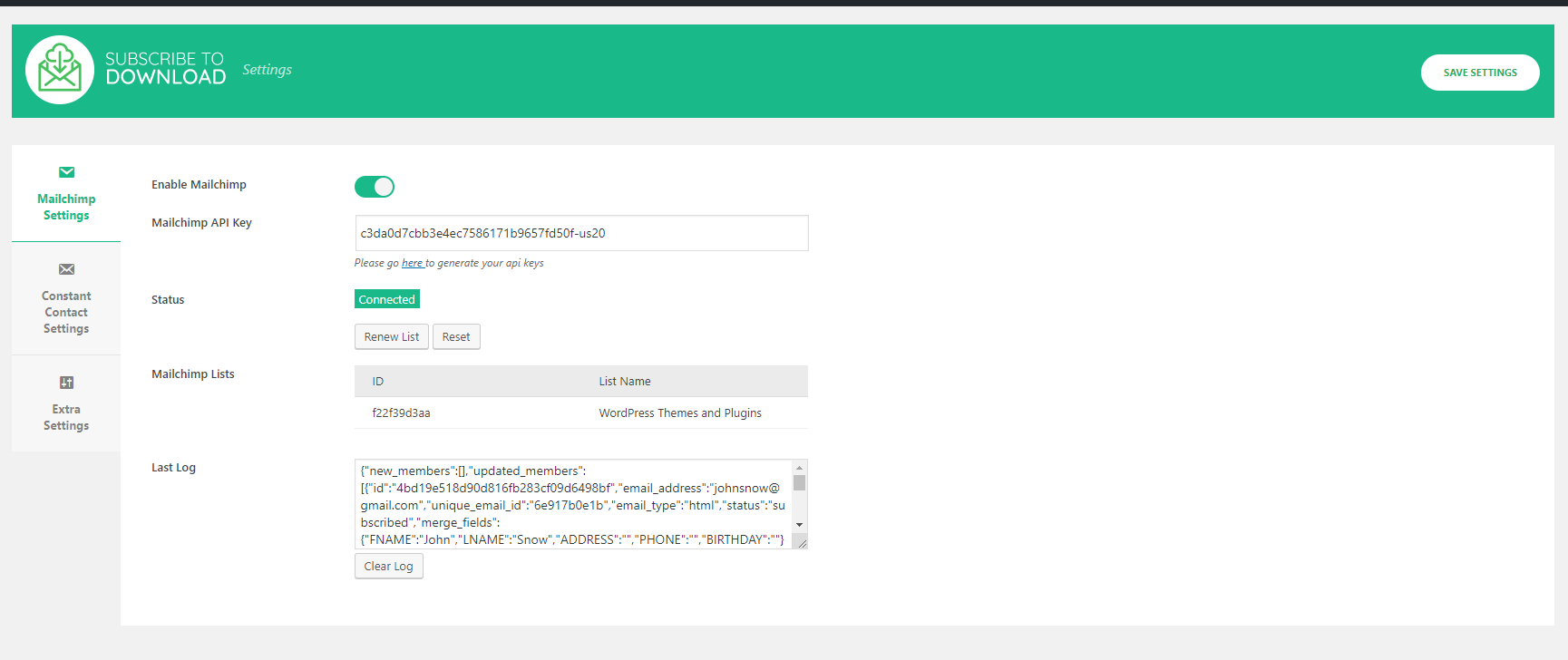Click the Mailchimp envelope icon in sidebar

(x=66, y=172)
